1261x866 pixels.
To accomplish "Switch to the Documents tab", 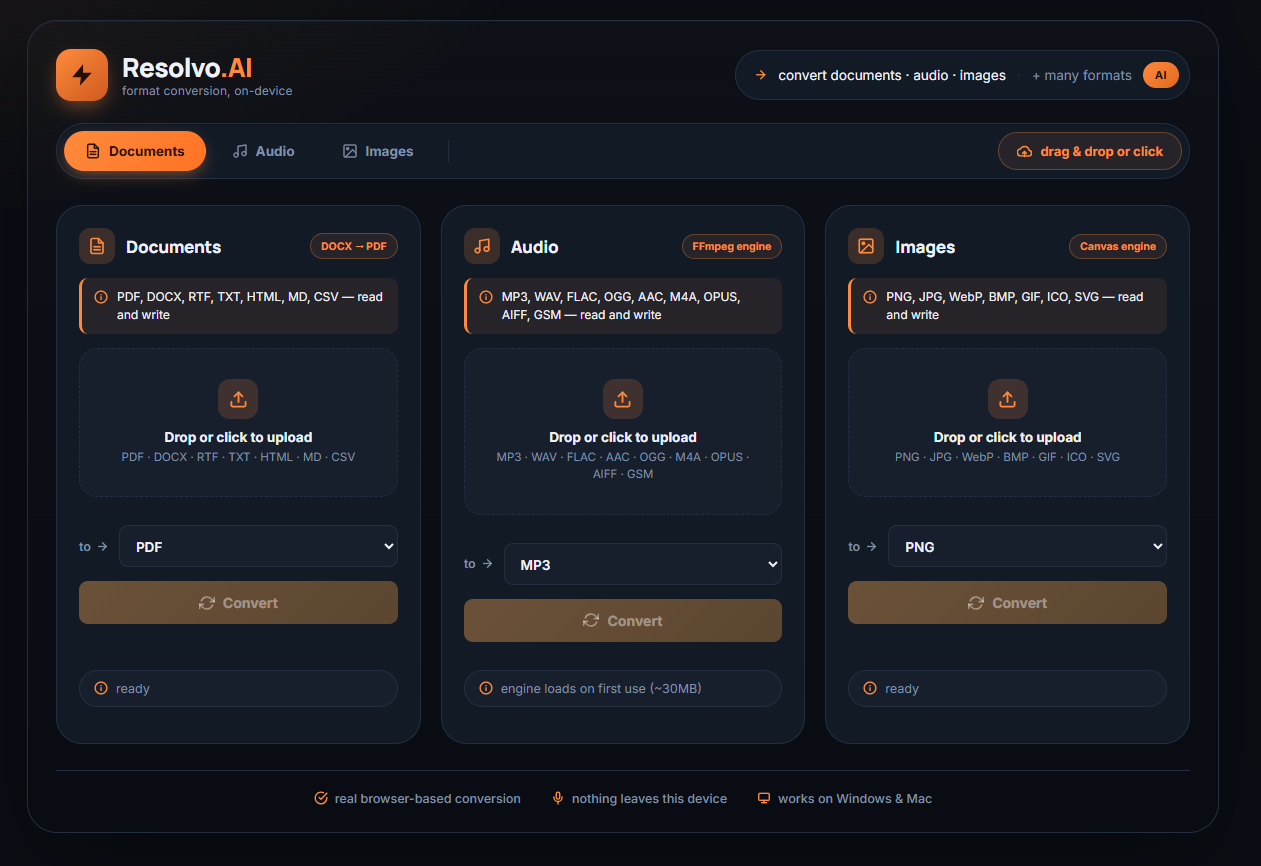I will 135,151.
